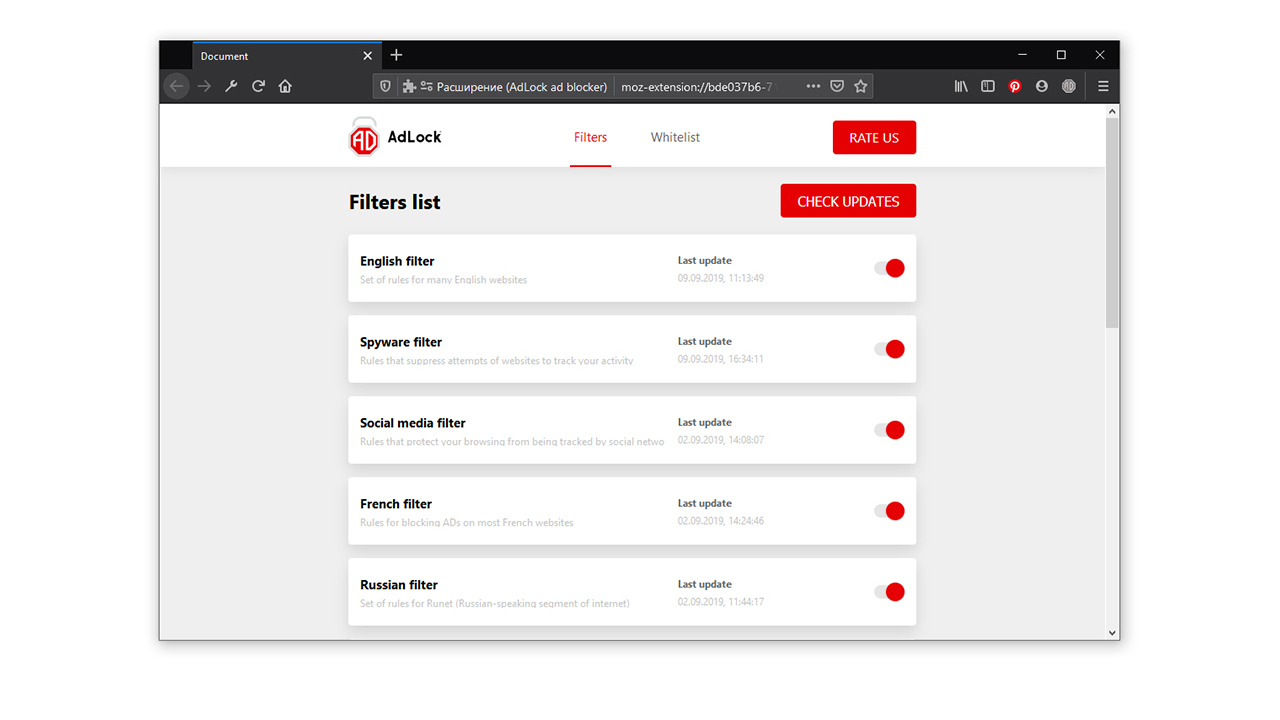The width and height of the screenshot is (1280, 720).
Task: Click the 'English filter' title
Action: pyautogui.click(x=397, y=261)
